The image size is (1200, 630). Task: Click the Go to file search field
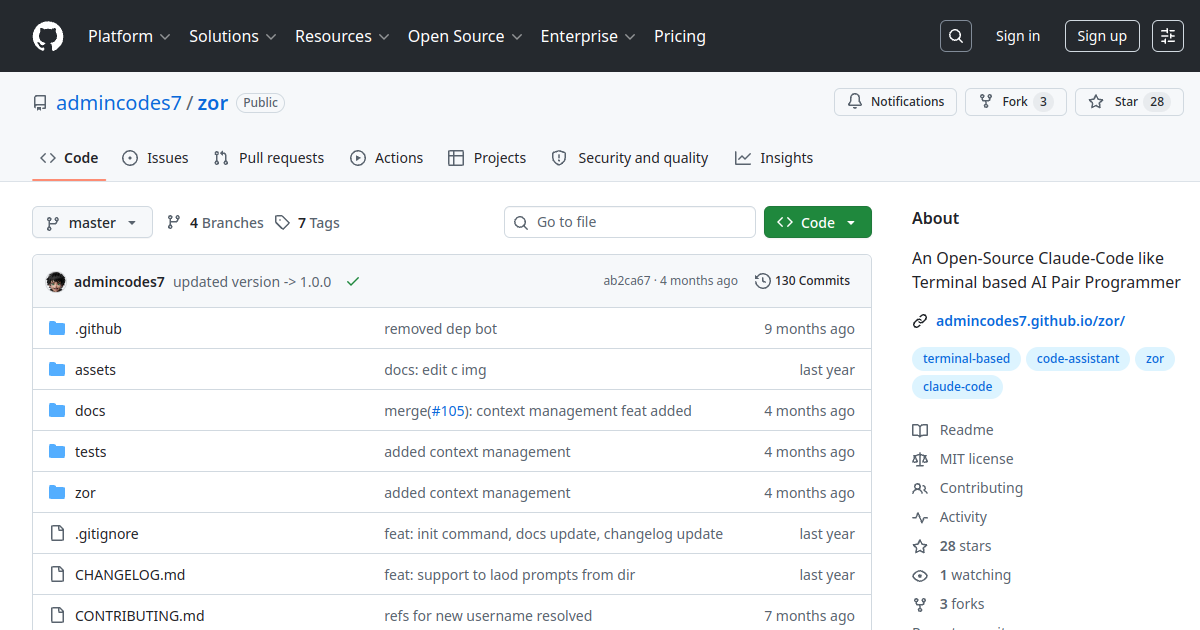pos(630,222)
